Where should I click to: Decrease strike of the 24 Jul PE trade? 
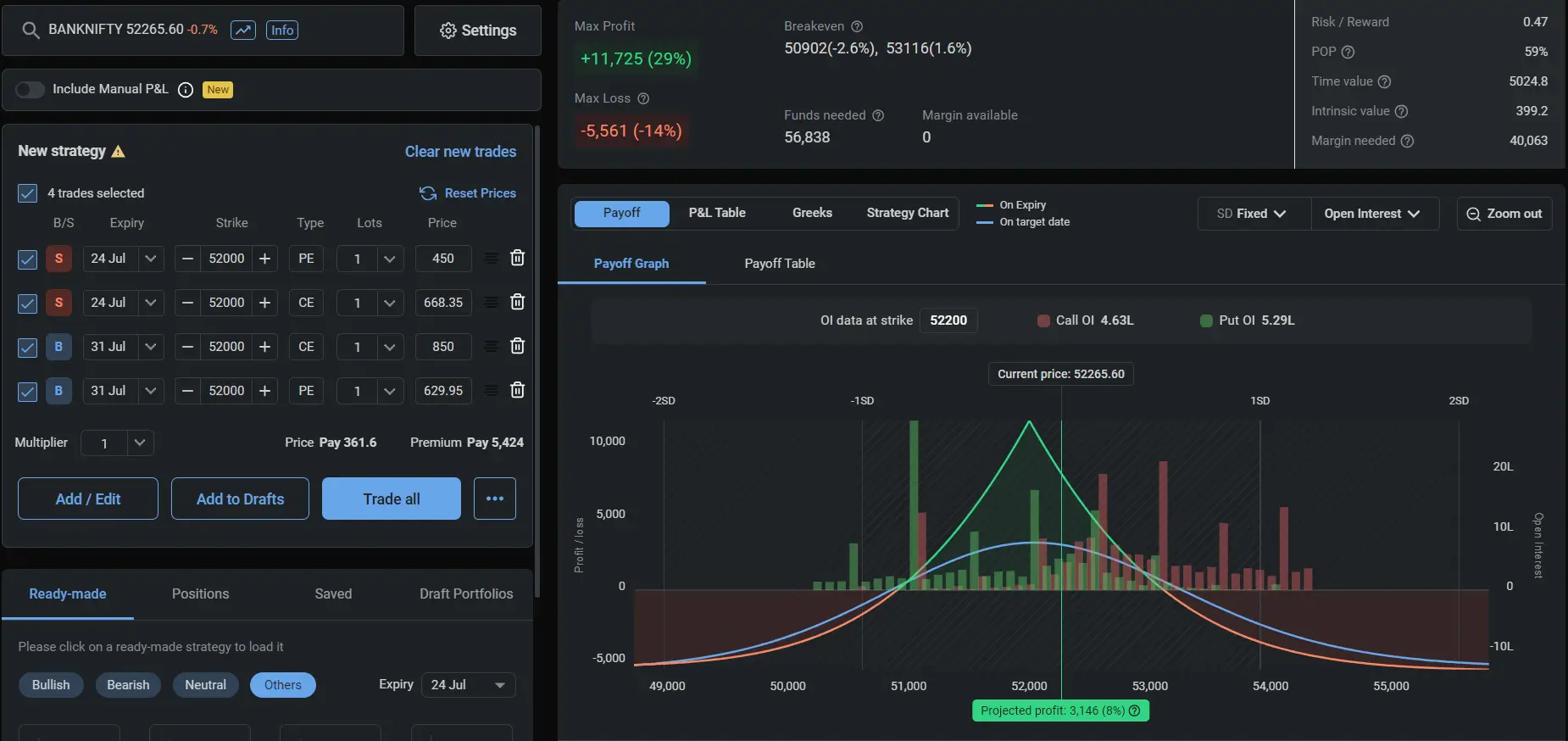coord(188,259)
